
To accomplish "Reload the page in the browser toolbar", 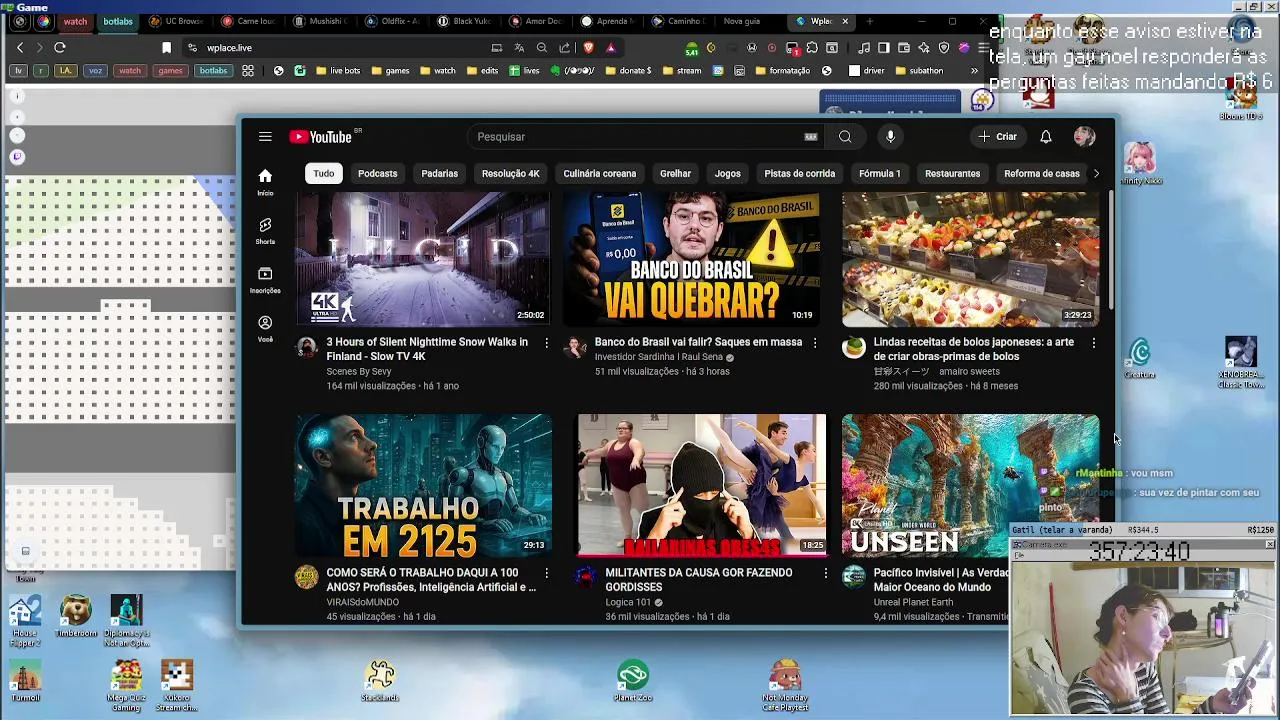I will 60,47.
